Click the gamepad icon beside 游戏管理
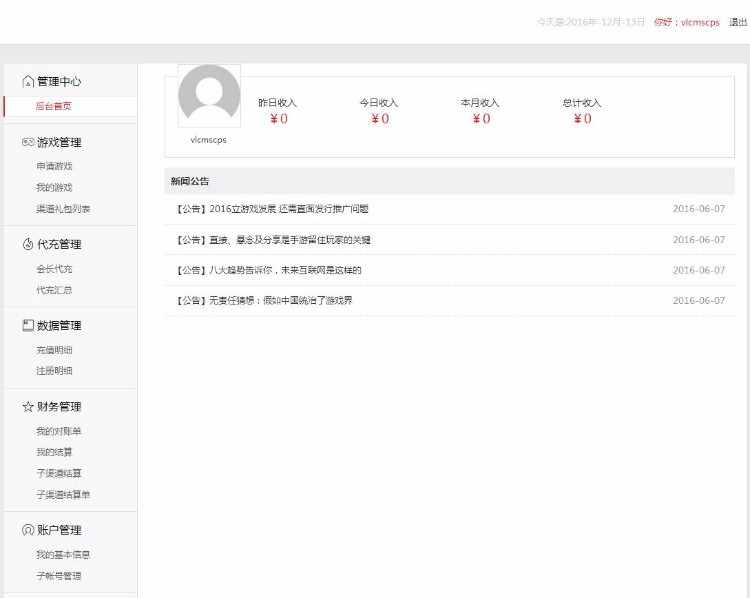The width and height of the screenshot is (750, 598). pyautogui.click(x=28, y=142)
